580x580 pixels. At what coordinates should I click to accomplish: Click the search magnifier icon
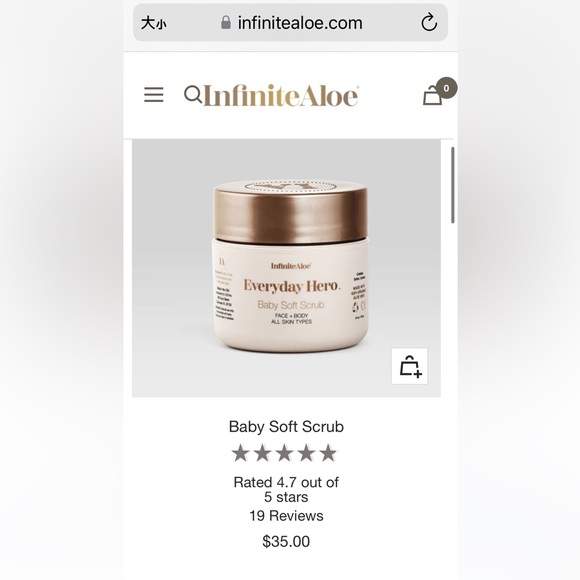[193, 94]
